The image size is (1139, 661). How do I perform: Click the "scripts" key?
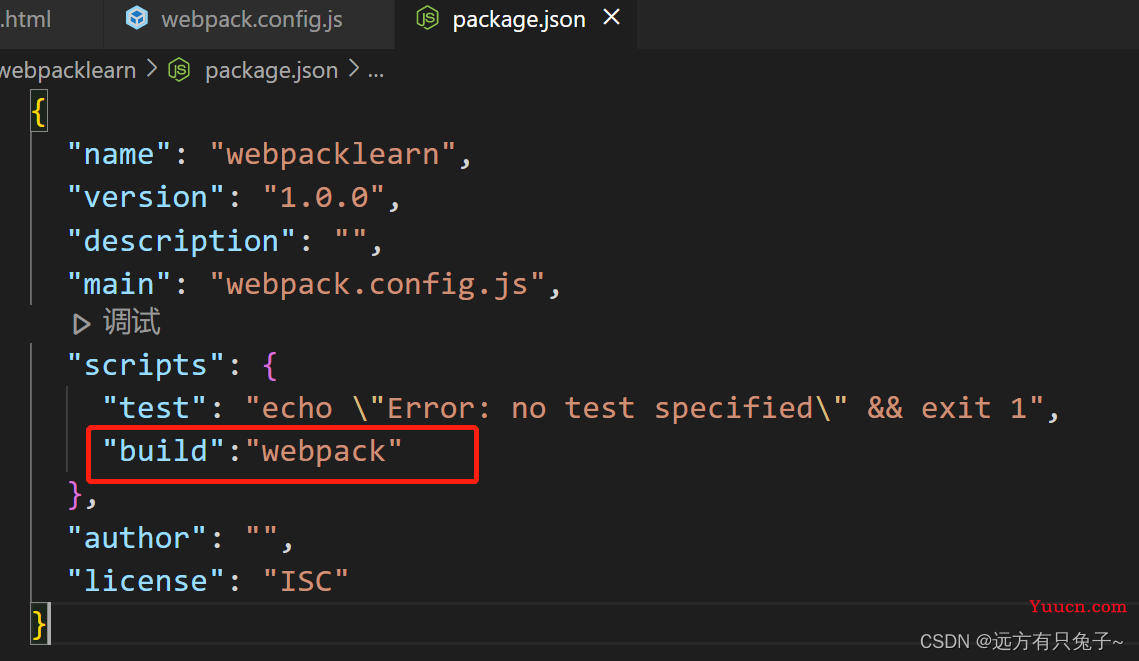click(146, 365)
